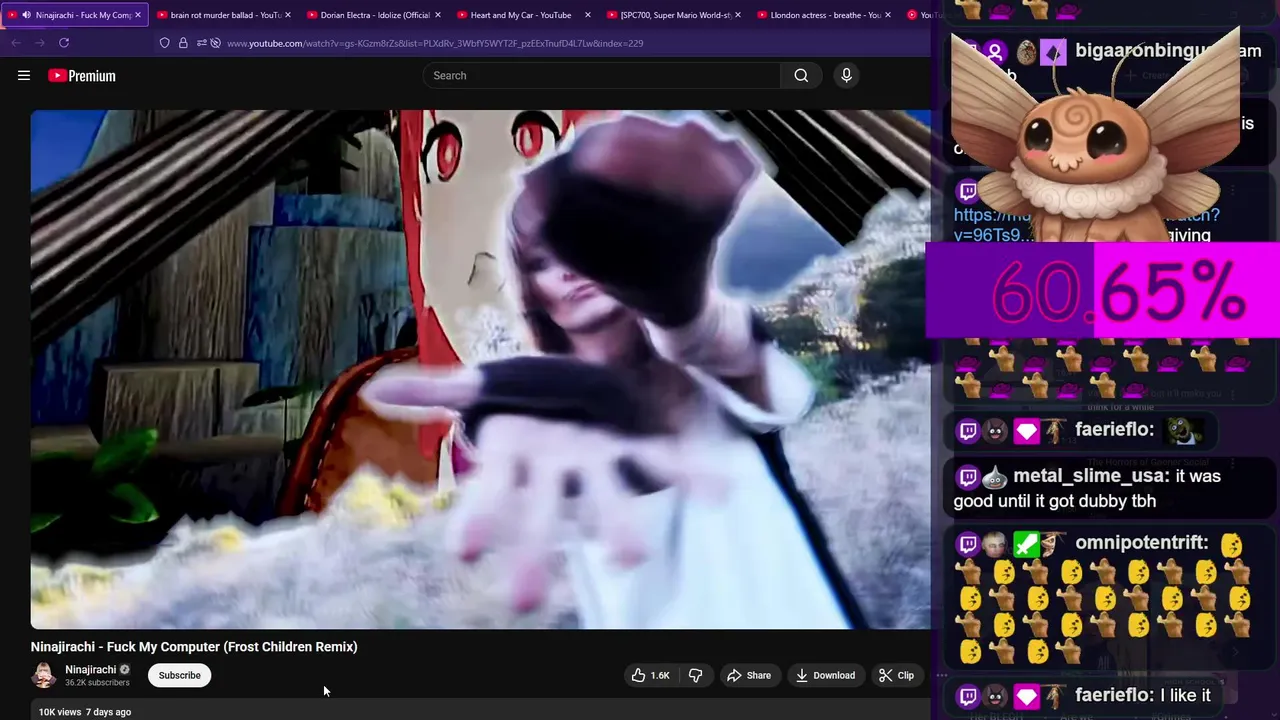This screenshot has height=720, width=1280.
Task: Download the video
Action: pos(825,675)
